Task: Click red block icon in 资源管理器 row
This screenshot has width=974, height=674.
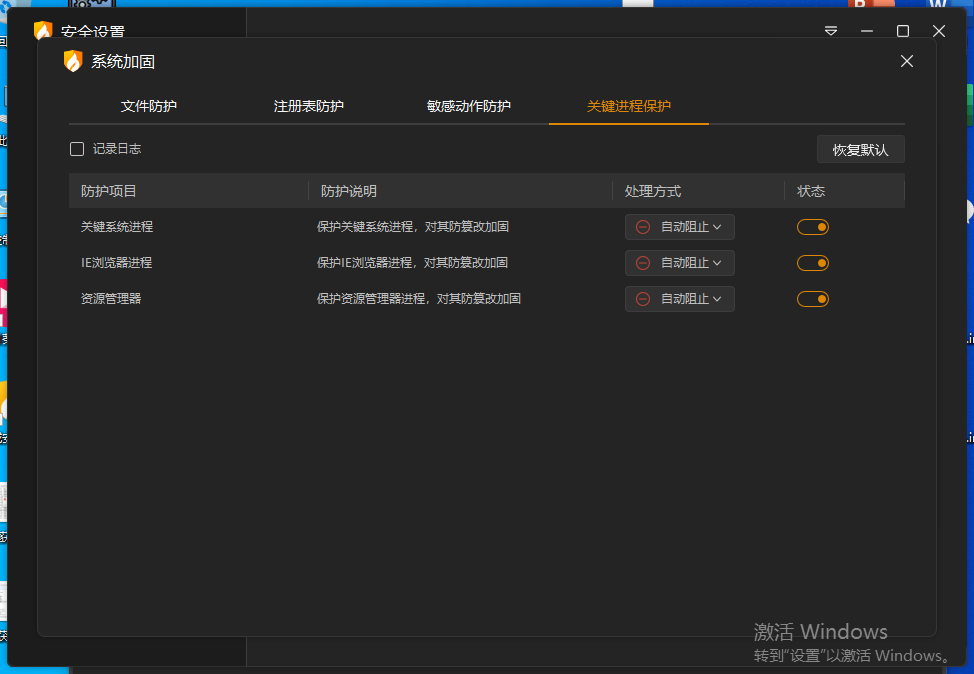Action: pos(643,299)
